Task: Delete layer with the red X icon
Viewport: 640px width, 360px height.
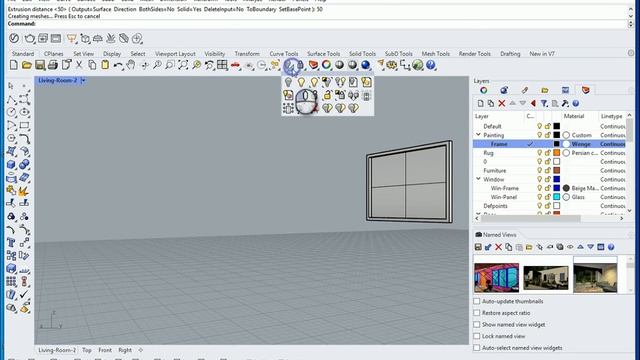Action: (x=502, y=104)
